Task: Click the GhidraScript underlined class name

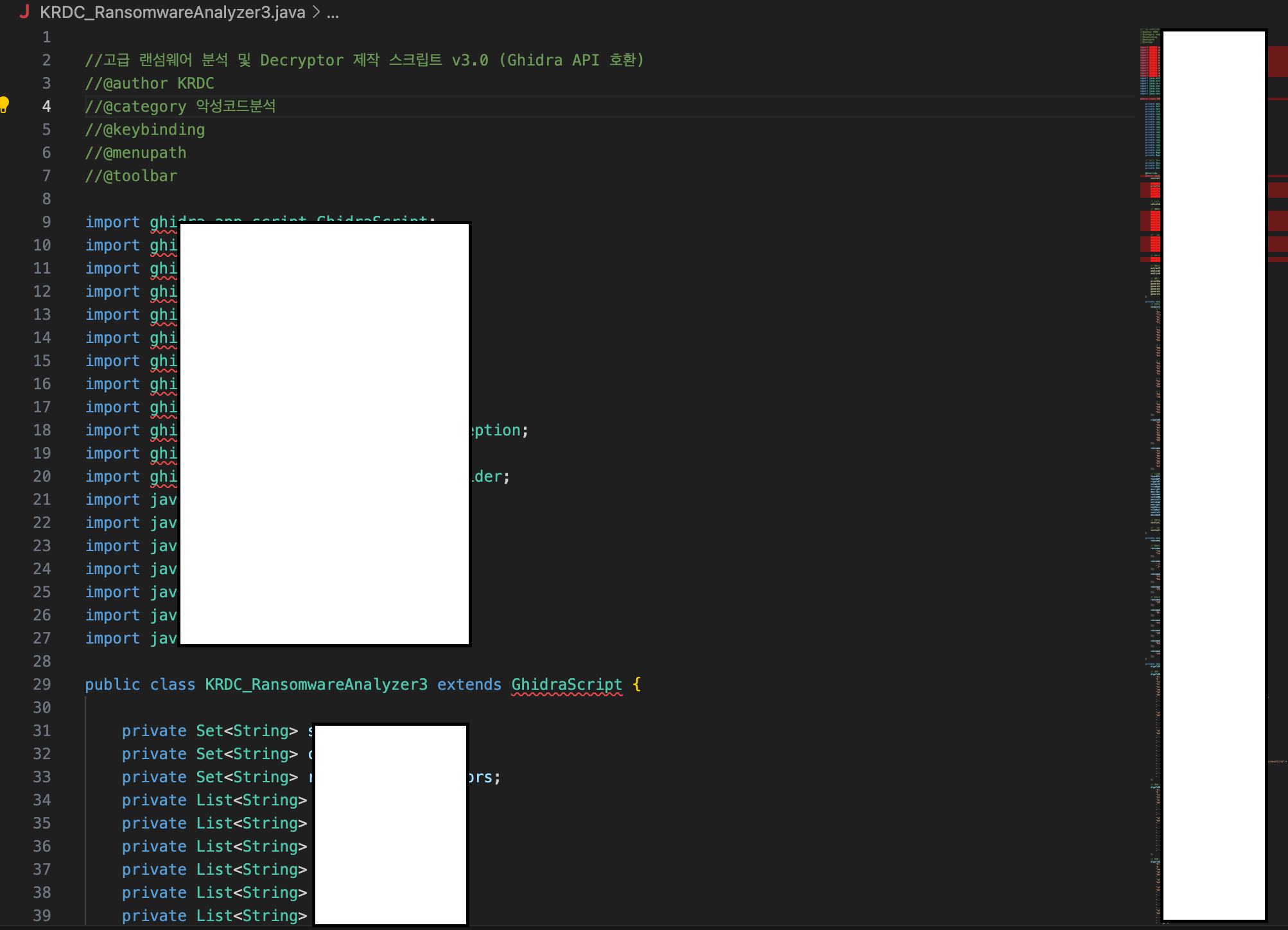Action: (566, 685)
